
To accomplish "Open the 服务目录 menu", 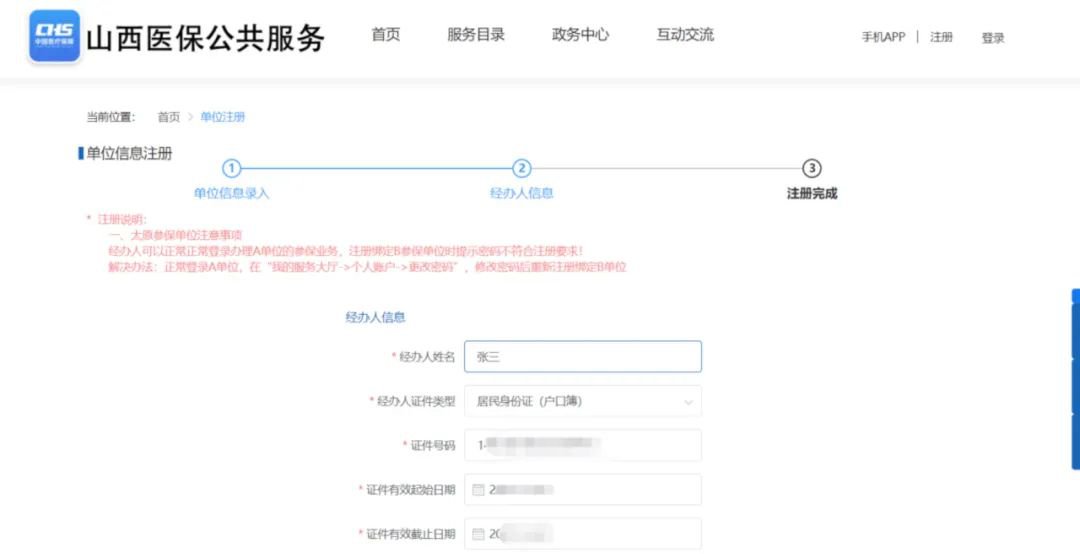I will 476,35.
